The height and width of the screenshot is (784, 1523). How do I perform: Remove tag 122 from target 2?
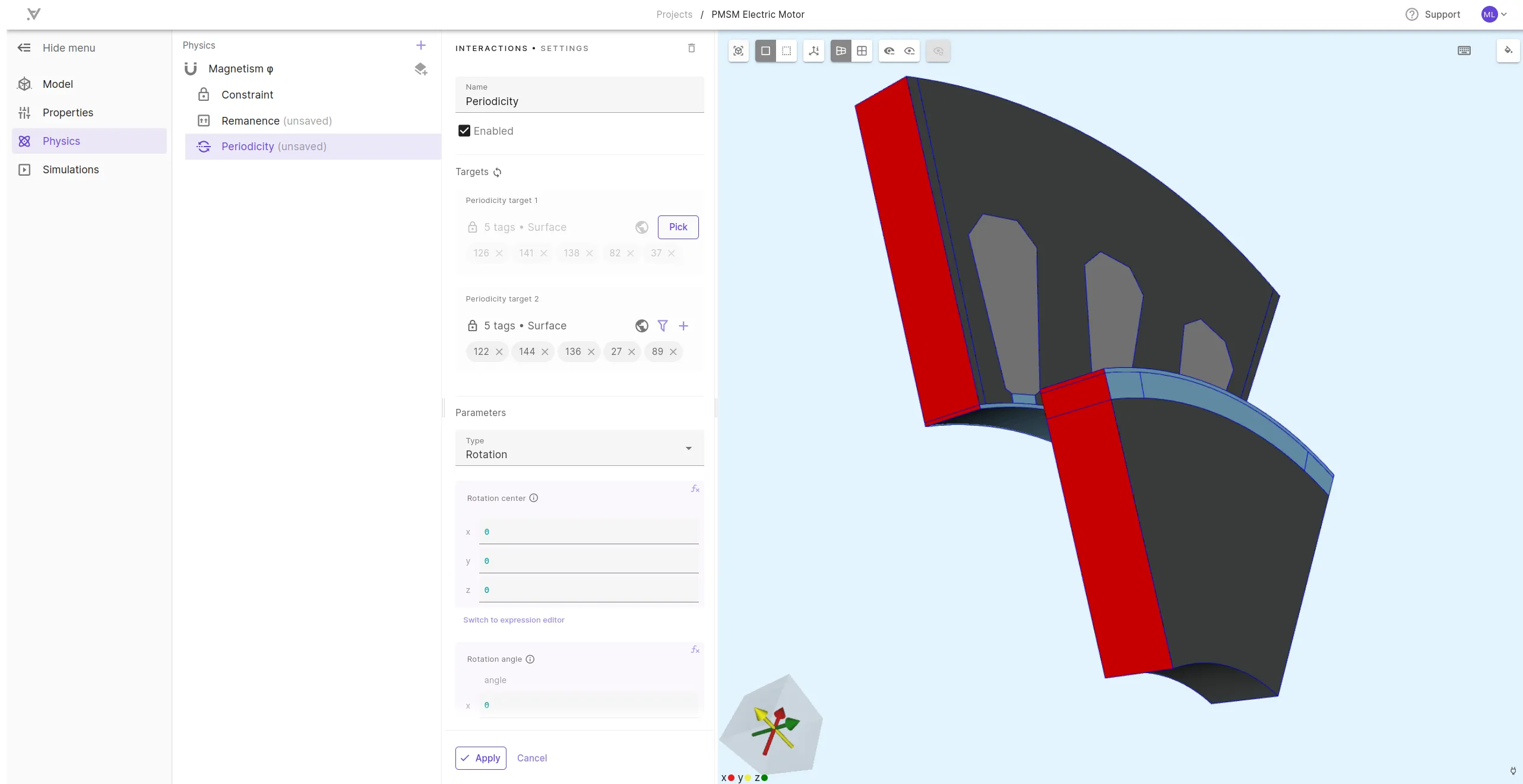(499, 352)
